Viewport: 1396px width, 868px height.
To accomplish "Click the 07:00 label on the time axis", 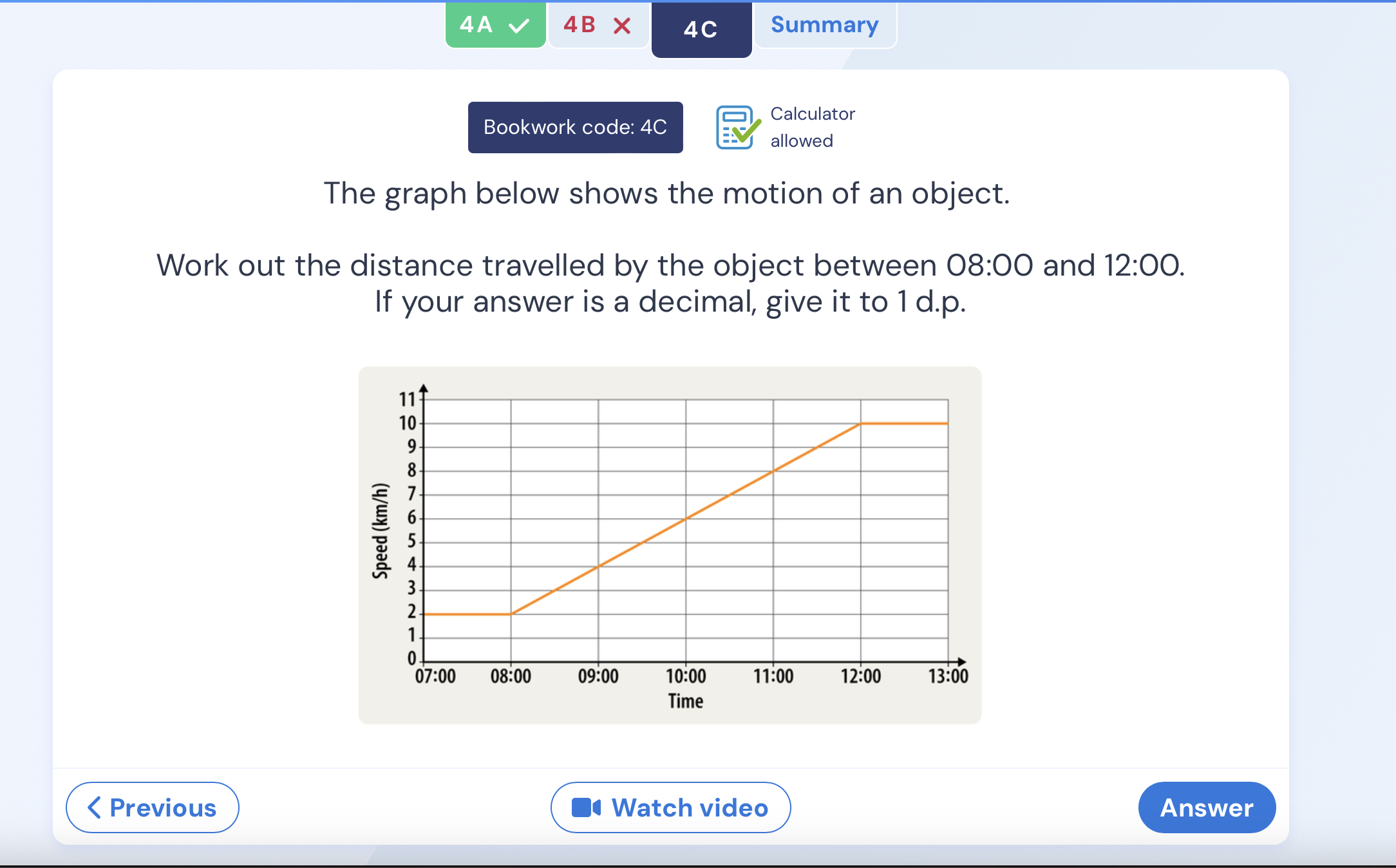I will tap(435, 676).
